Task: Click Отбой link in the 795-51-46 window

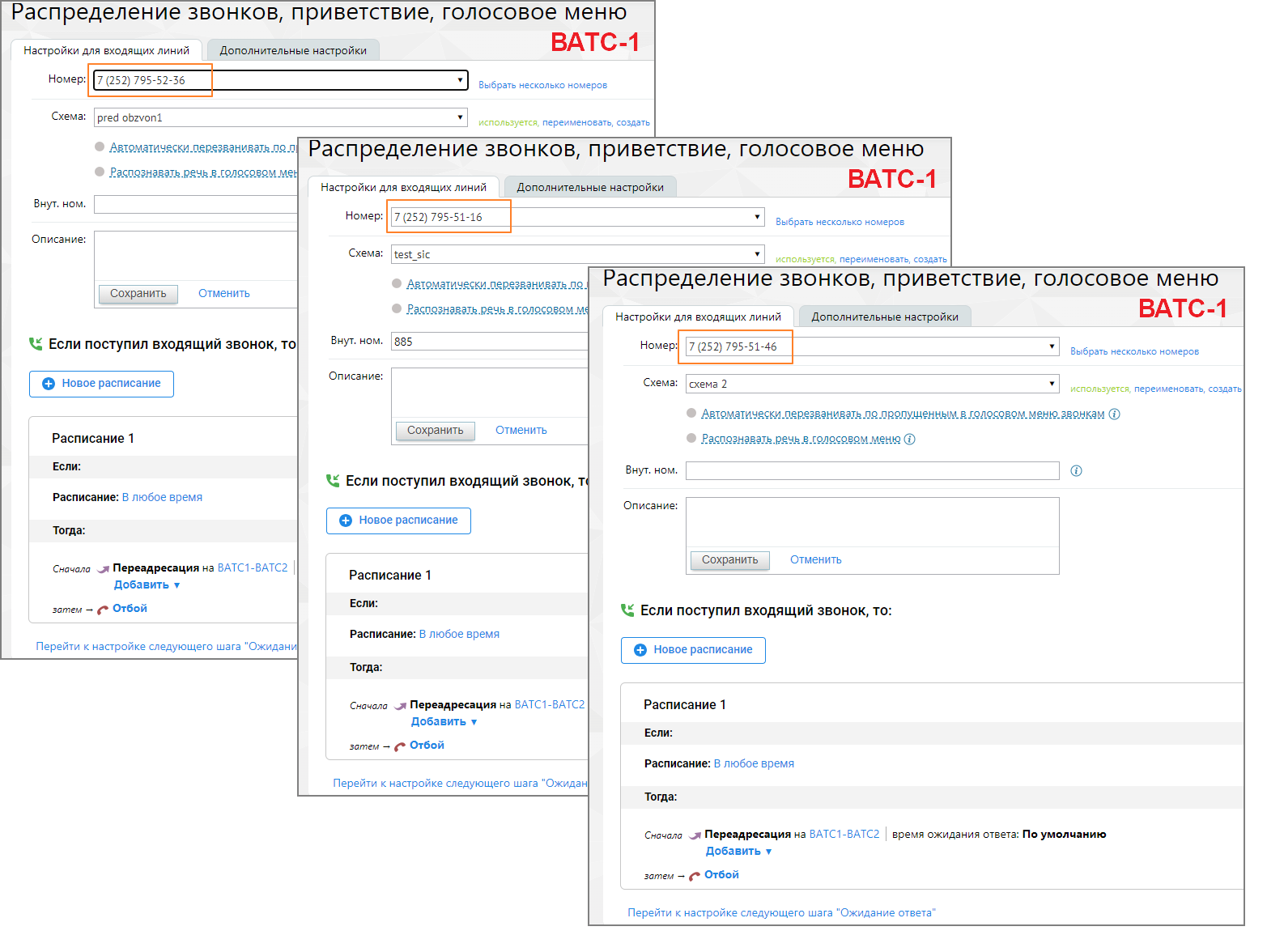Action: [721, 874]
